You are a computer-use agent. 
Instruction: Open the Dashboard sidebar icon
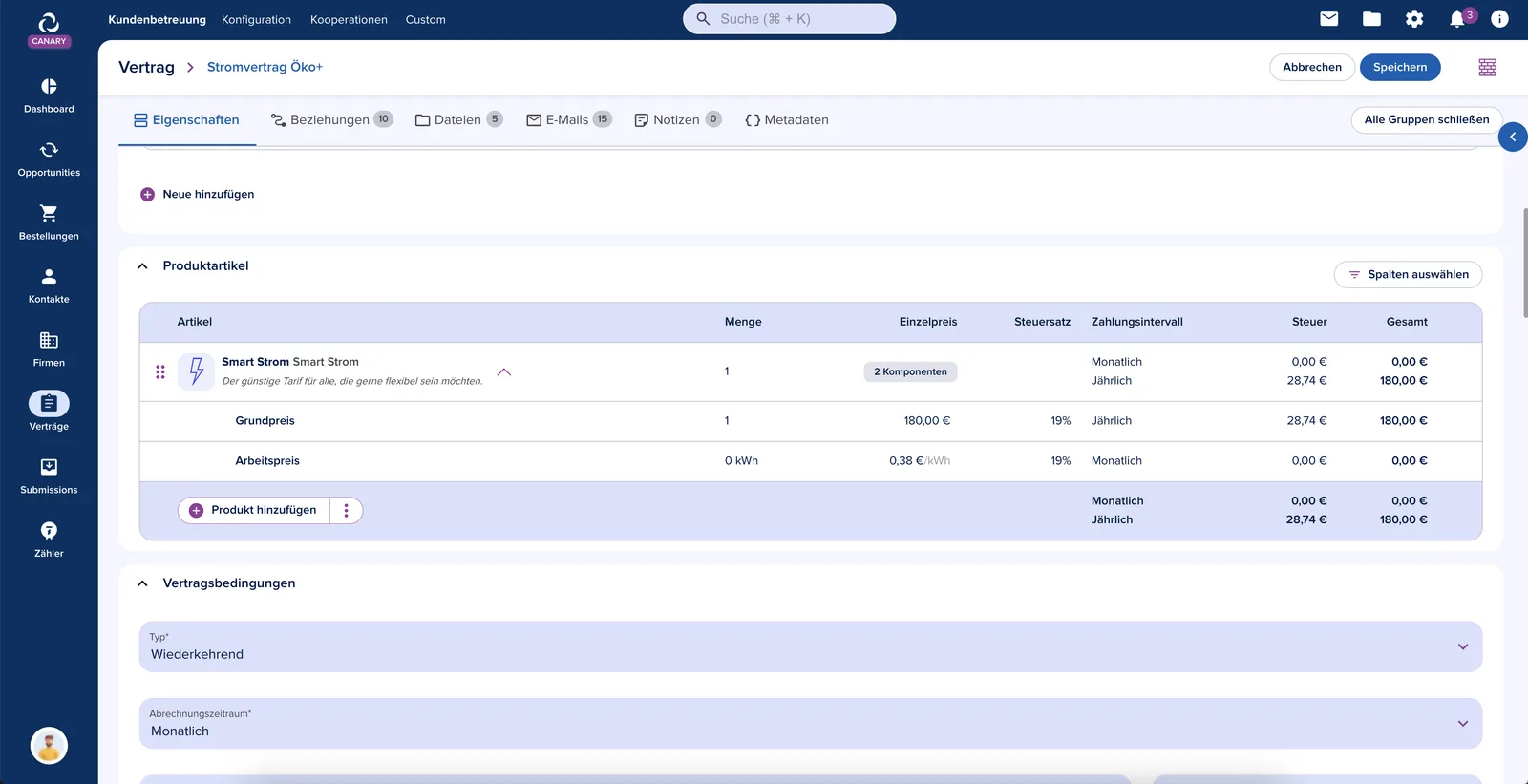49,86
